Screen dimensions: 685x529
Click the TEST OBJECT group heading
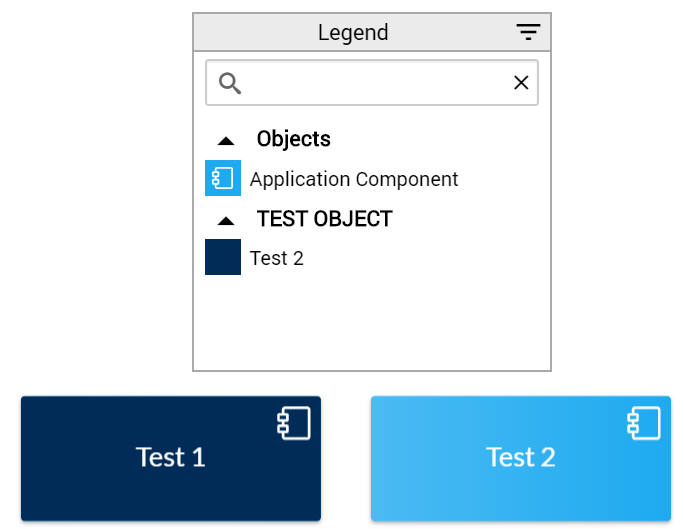click(x=325, y=219)
